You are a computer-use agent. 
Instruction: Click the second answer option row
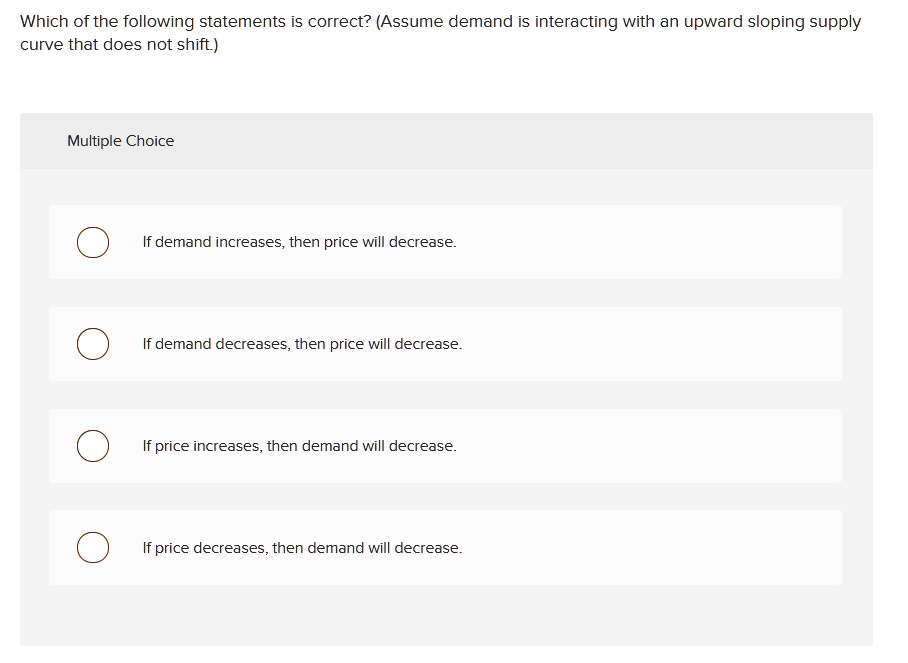point(445,344)
